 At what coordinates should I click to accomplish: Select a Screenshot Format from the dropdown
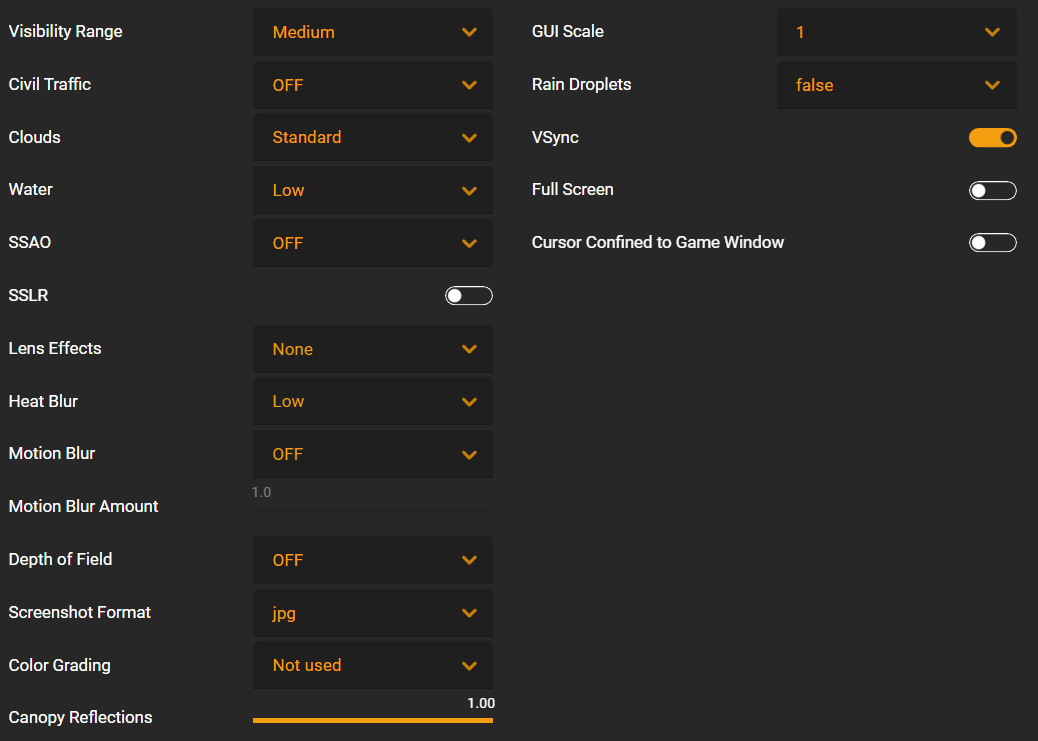pos(373,613)
